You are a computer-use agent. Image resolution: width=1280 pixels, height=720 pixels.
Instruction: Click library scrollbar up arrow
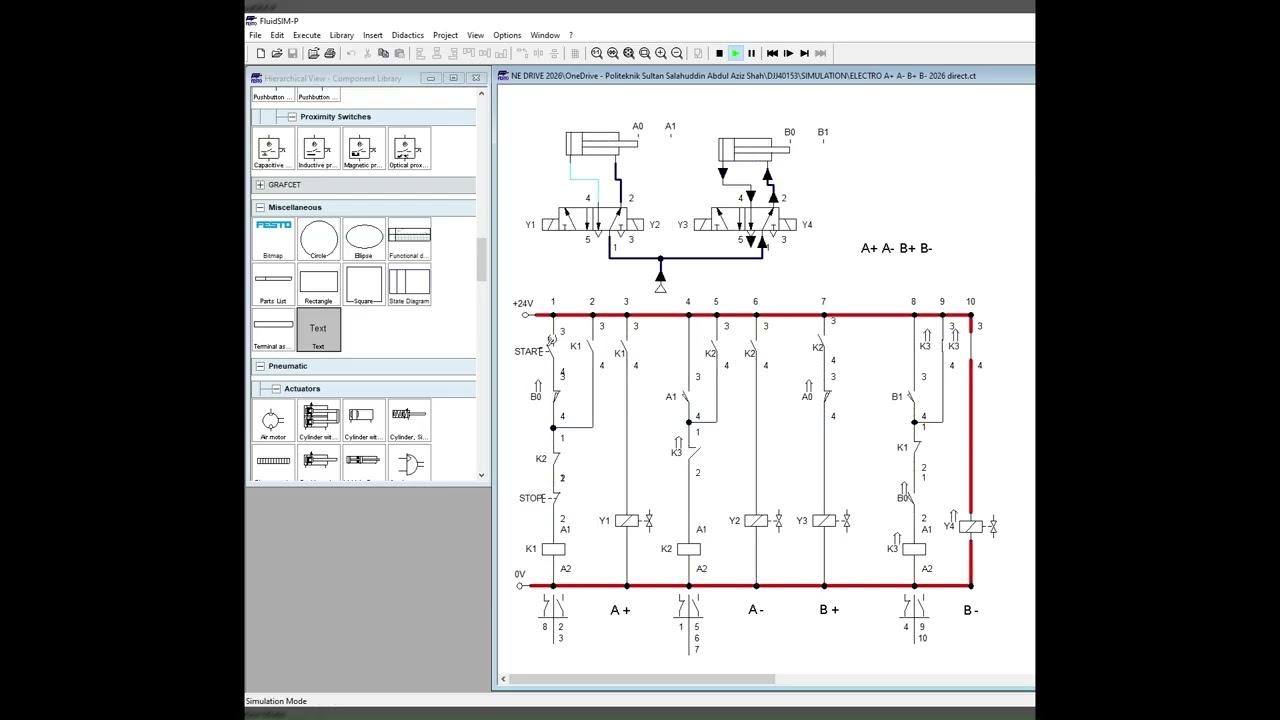pos(481,94)
